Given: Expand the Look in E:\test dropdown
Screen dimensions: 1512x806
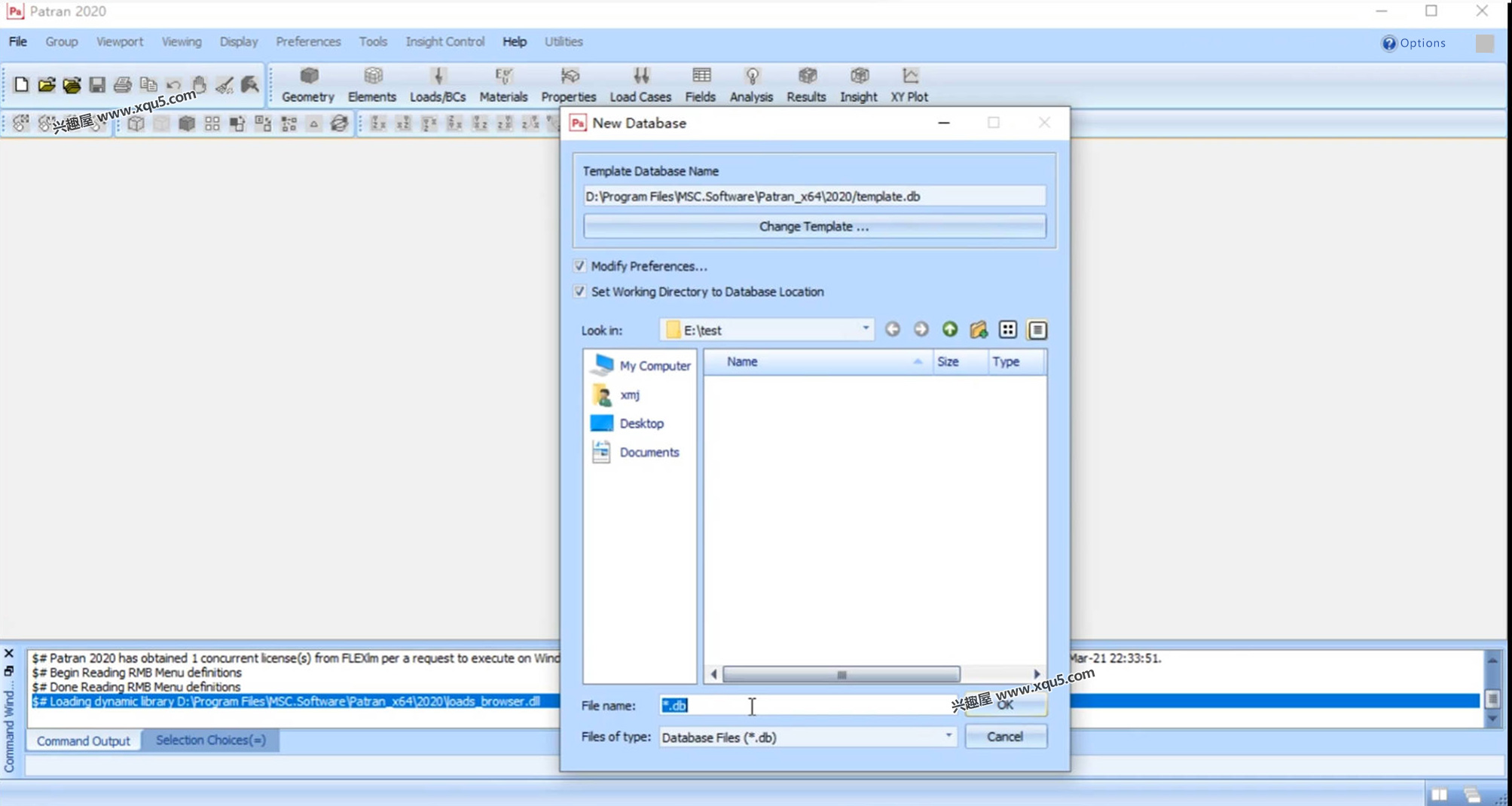Looking at the screenshot, I should pyautogui.click(x=866, y=329).
